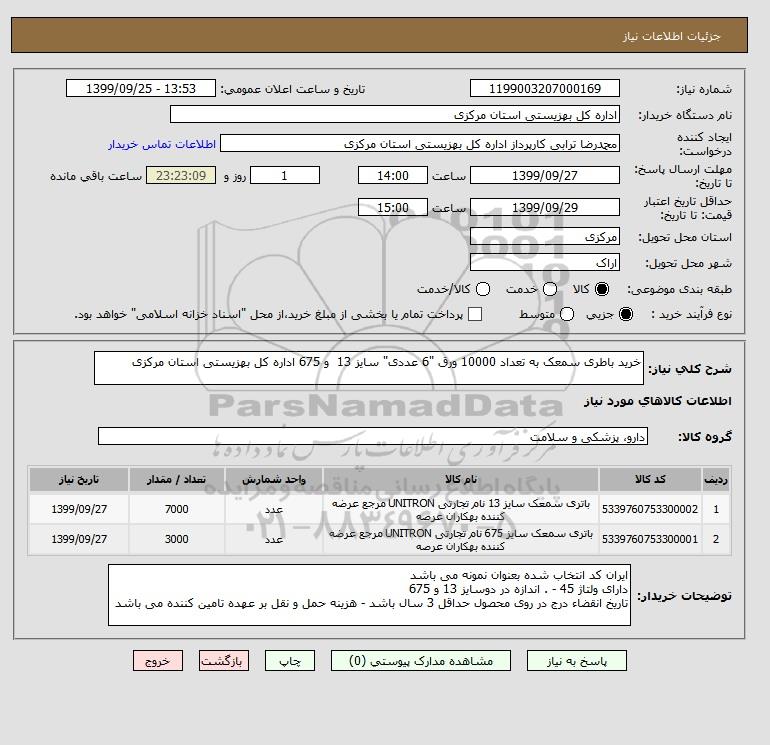Click the remaining time countdown 23:23:09
Image resolution: width=770 pixels, height=745 pixels.
[181, 175]
